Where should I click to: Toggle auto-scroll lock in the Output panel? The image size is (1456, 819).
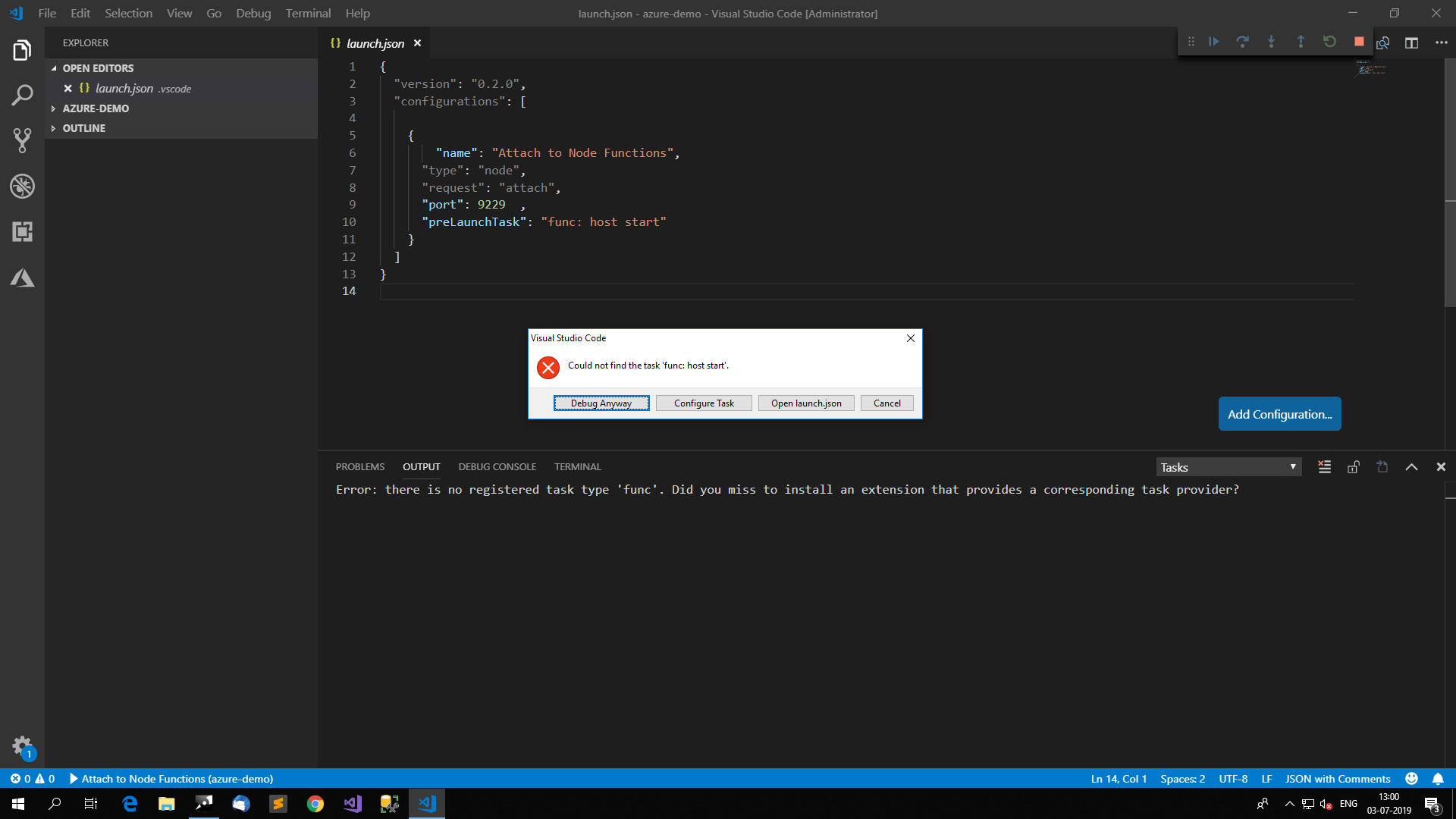click(1353, 466)
